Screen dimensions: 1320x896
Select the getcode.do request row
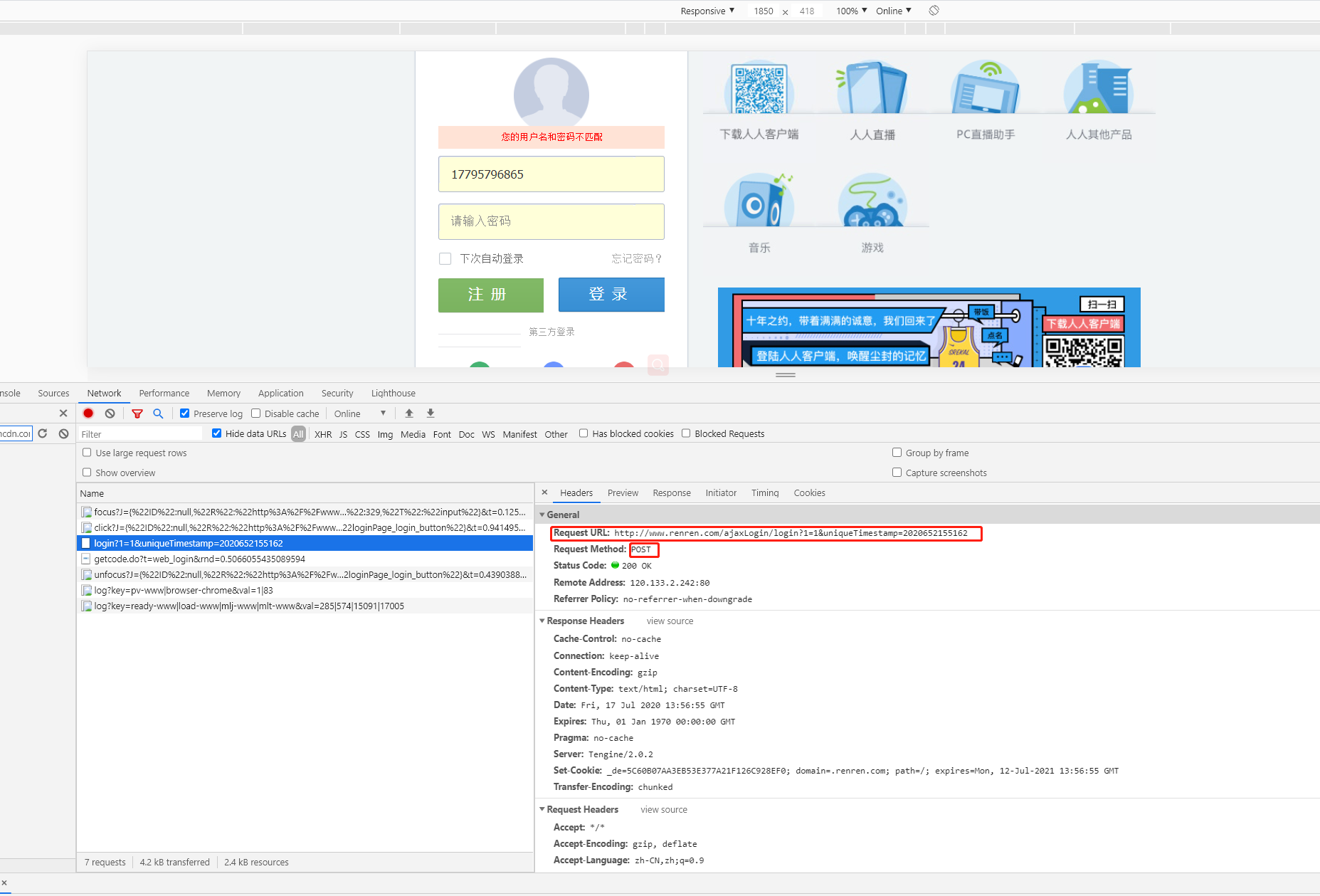305,559
